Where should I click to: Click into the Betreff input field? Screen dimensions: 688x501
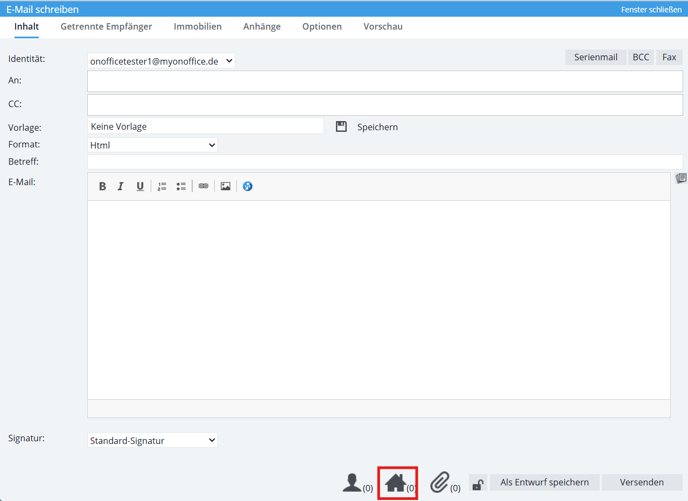pyautogui.click(x=385, y=162)
